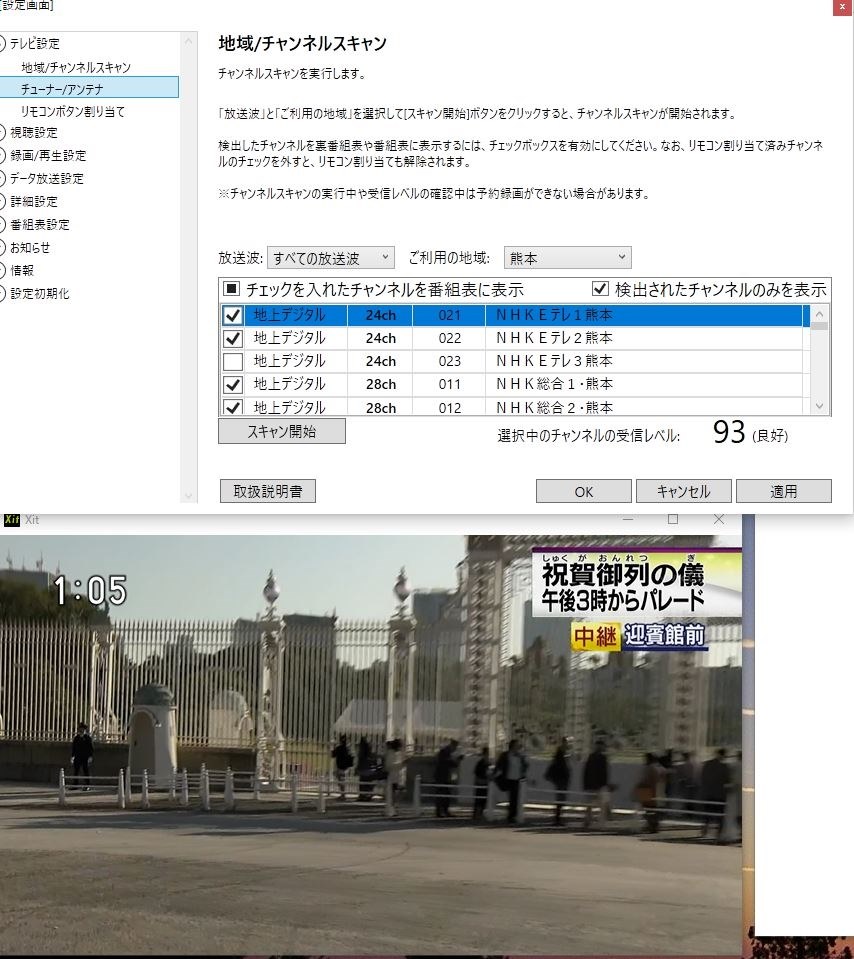Open the お知らせ settings section
Viewport: 854px width, 959px height.
(30, 248)
